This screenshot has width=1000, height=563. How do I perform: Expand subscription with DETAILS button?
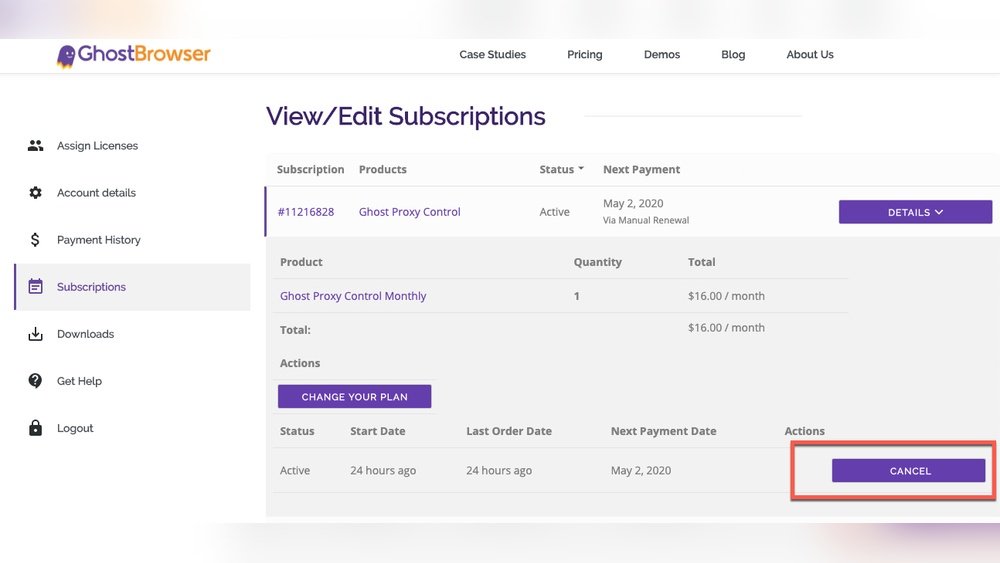point(915,212)
